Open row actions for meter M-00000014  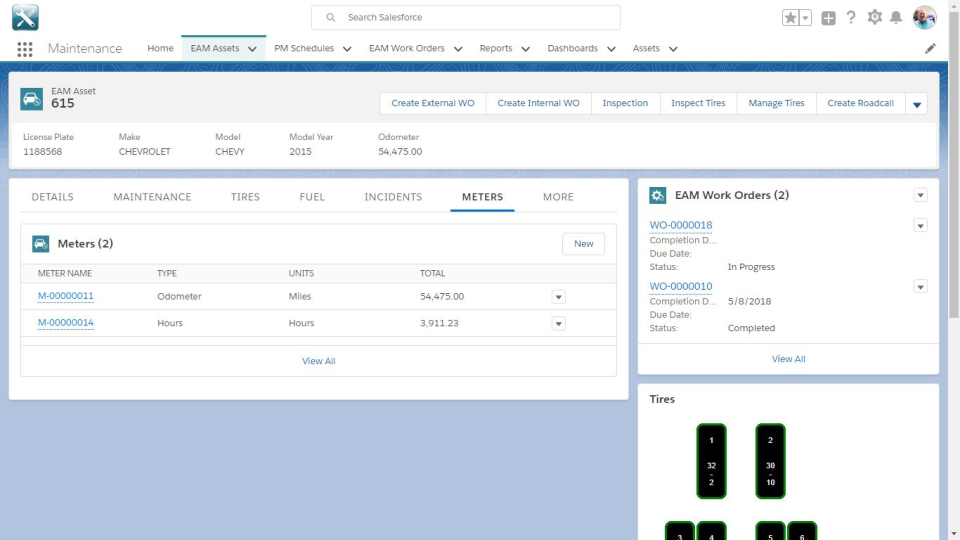(558, 323)
